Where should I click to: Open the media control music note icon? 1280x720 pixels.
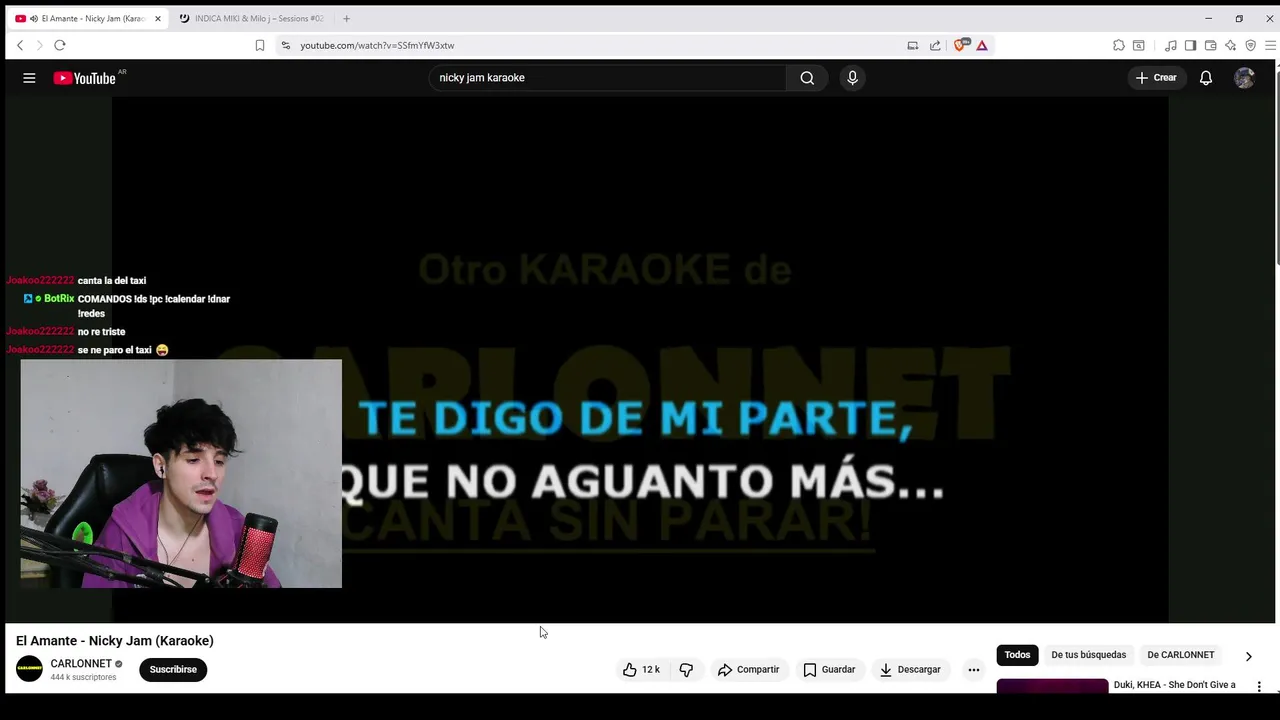[1170, 45]
